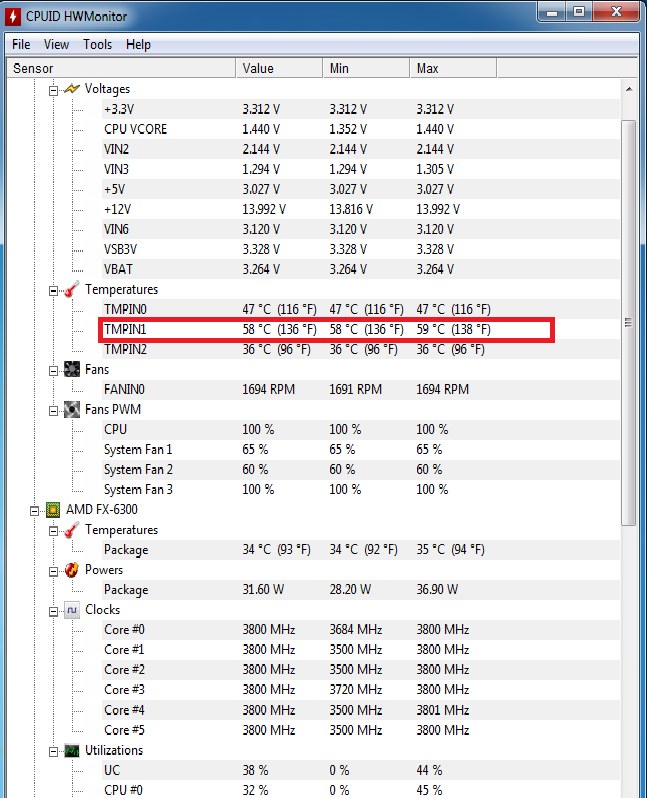647x798 pixels.
Task: Collapse the AMD FX-6300 node
Action: 34,511
